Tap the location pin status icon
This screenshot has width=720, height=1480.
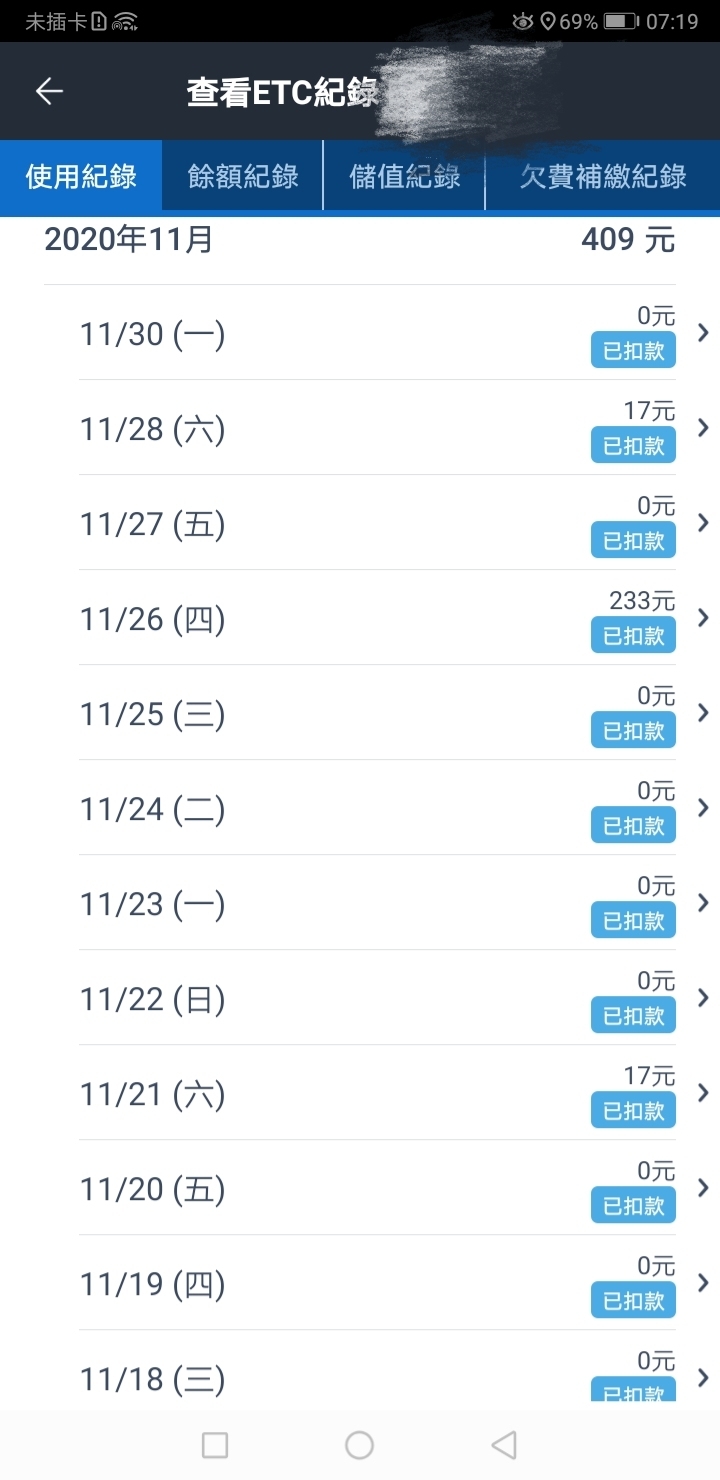click(547, 21)
